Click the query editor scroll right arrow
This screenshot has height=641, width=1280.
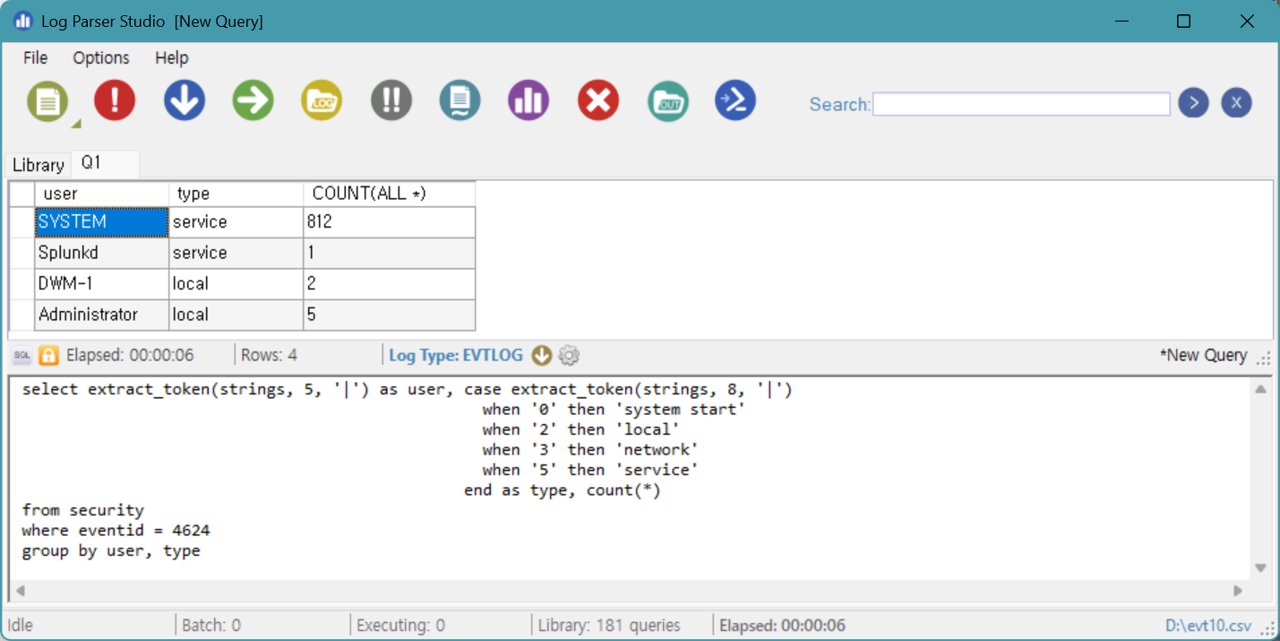(x=1238, y=590)
